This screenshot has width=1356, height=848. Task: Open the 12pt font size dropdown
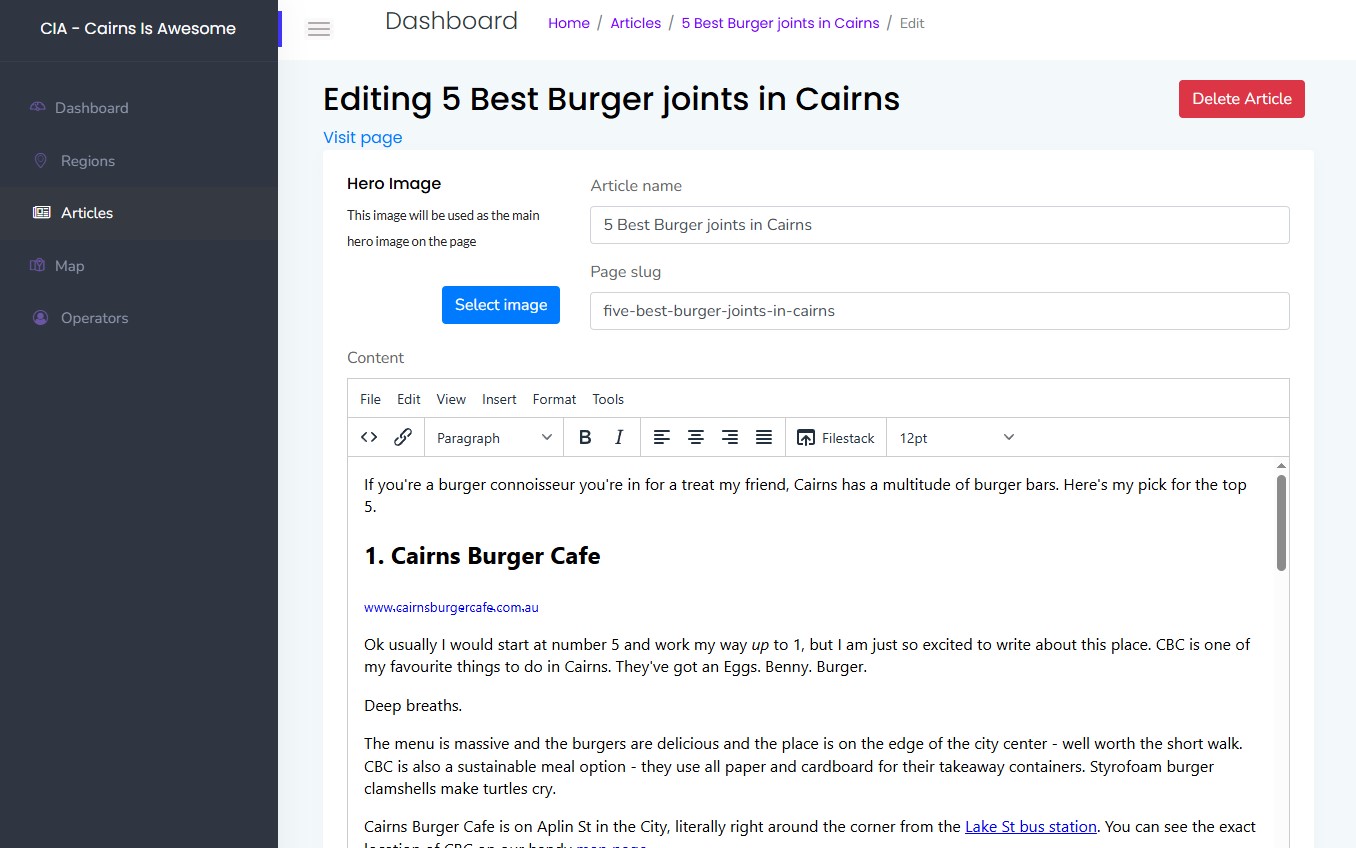(956, 438)
